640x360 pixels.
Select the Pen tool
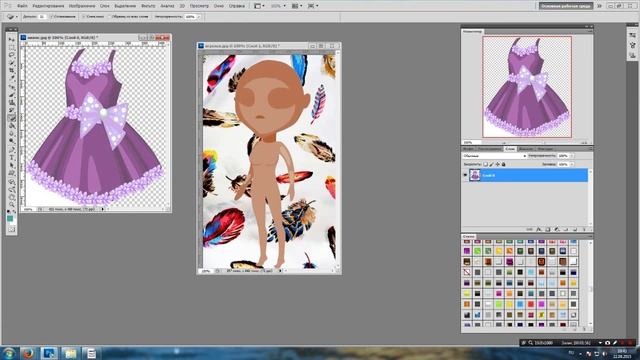click(x=11, y=149)
